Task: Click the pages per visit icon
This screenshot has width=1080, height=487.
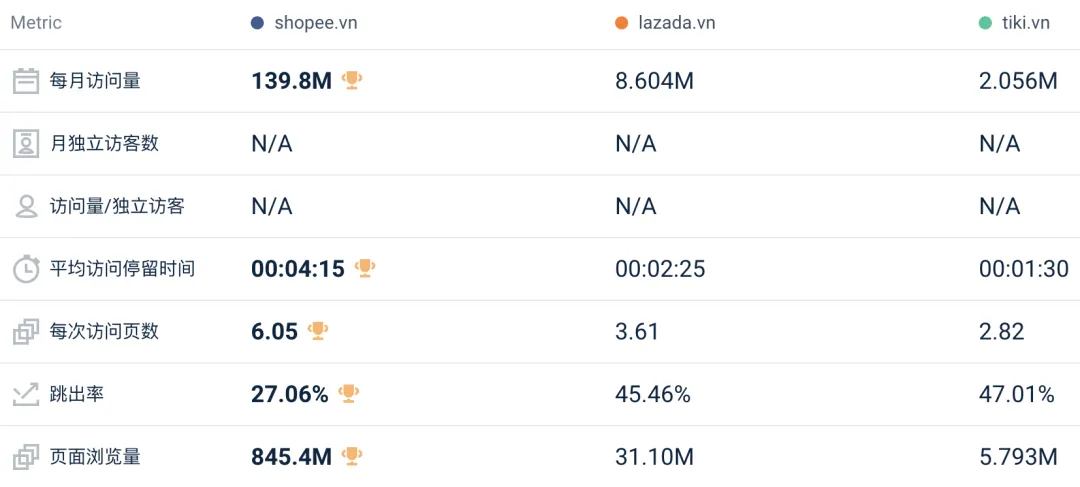Action: (26, 332)
